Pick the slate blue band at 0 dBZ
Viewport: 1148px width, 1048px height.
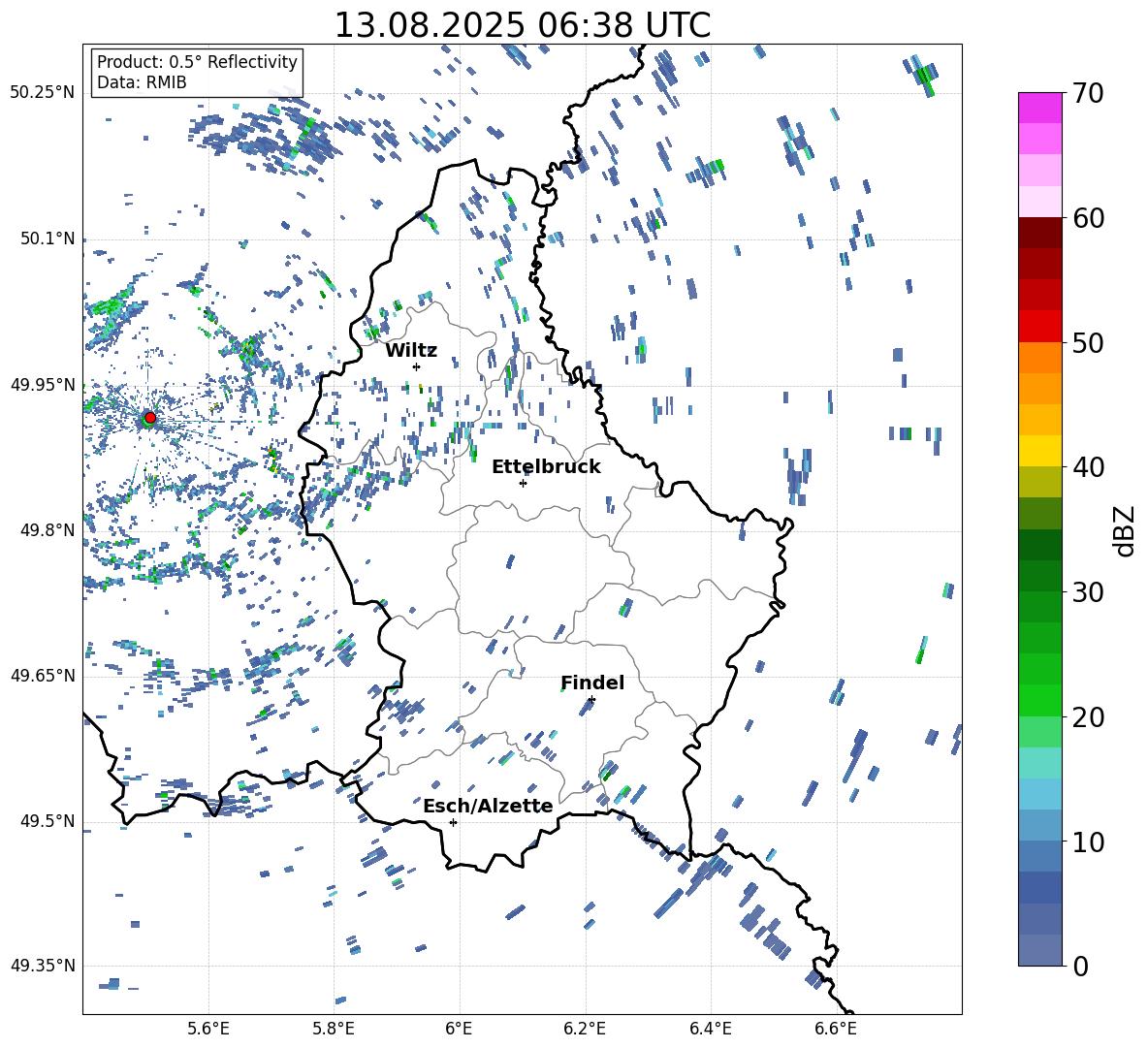tap(1040, 950)
